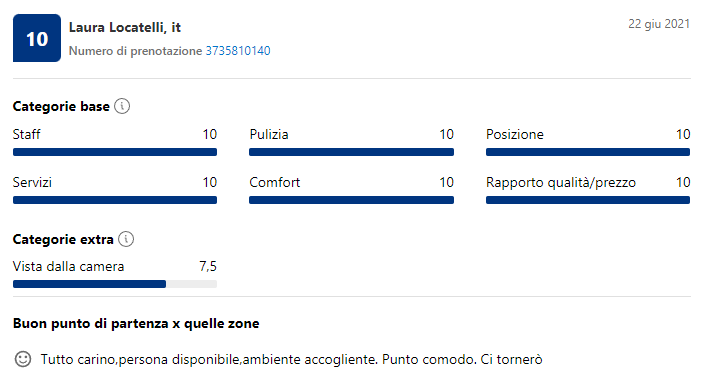Click the blue score badge showing 10

pos(37,38)
